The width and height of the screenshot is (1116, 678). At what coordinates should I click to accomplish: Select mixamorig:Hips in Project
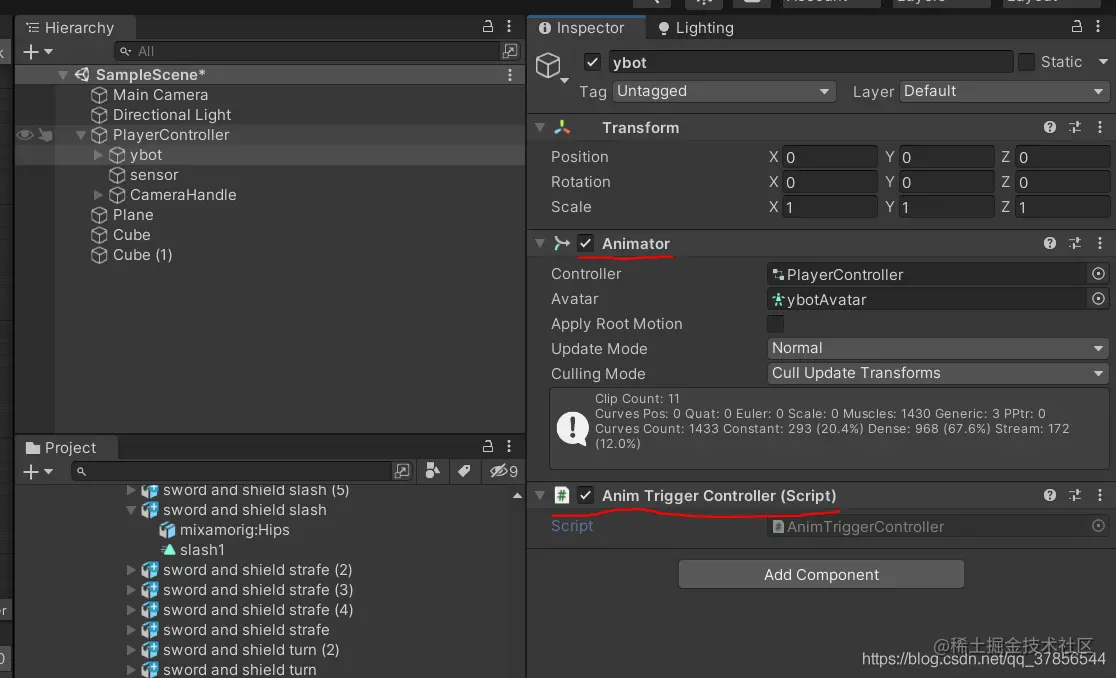click(234, 529)
